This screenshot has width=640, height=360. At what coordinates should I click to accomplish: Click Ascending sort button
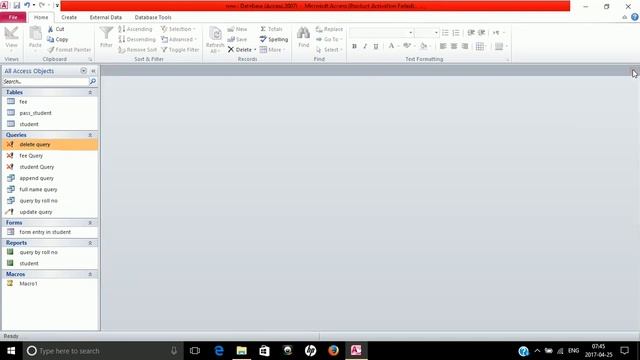136,29
